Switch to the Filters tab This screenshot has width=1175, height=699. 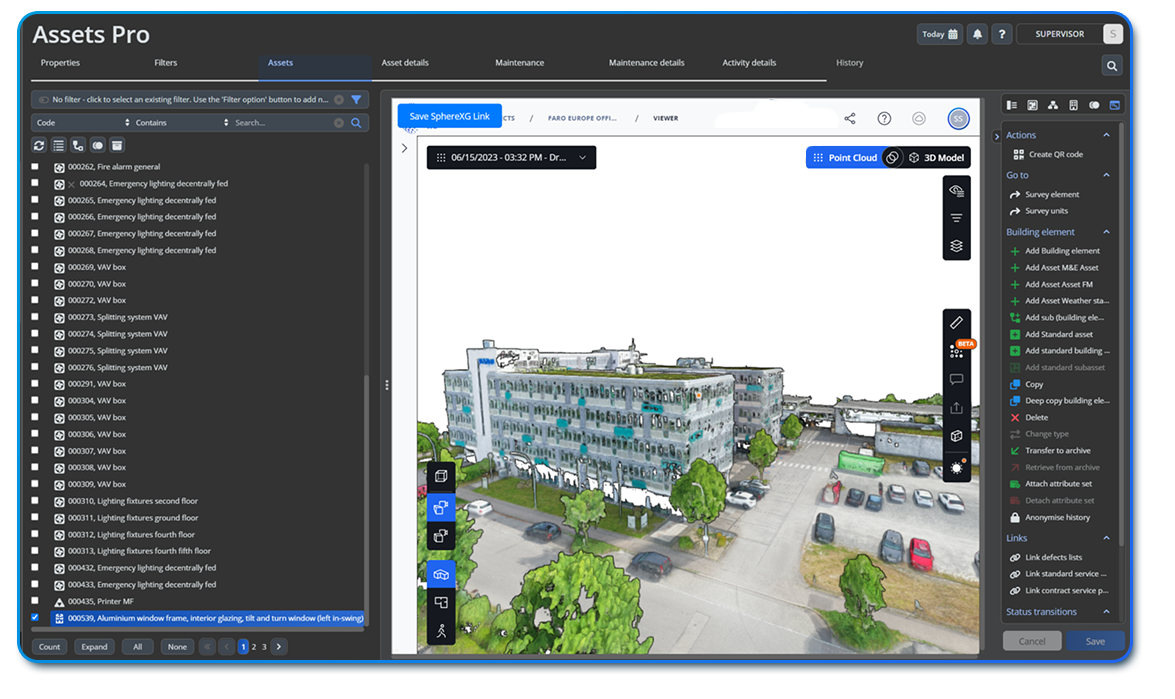(x=166, y=63)
